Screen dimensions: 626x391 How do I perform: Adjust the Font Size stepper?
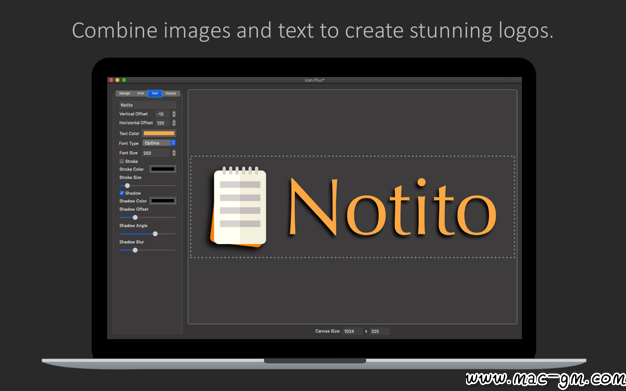pyautogui.click(x=174, y=153)
